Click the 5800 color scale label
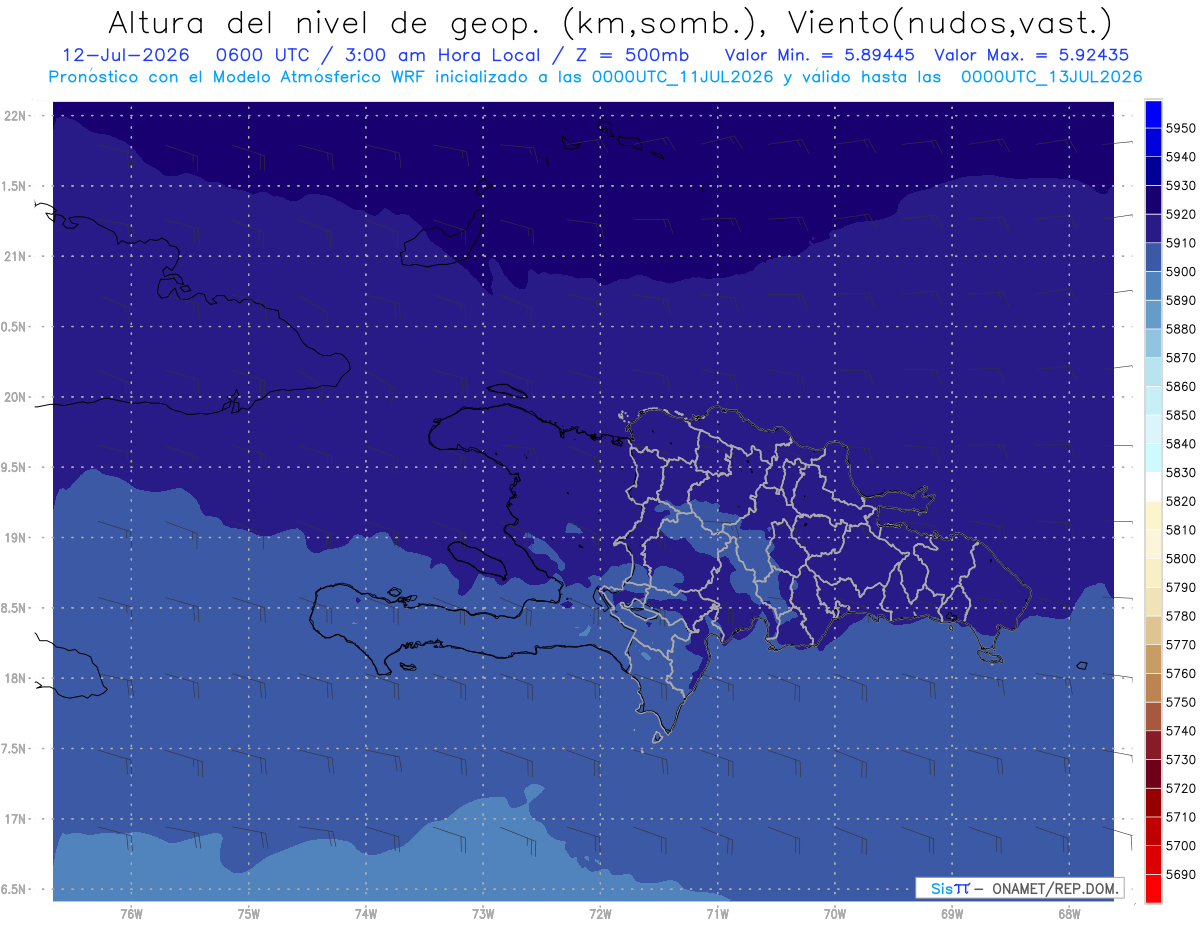 [1180, 558]
